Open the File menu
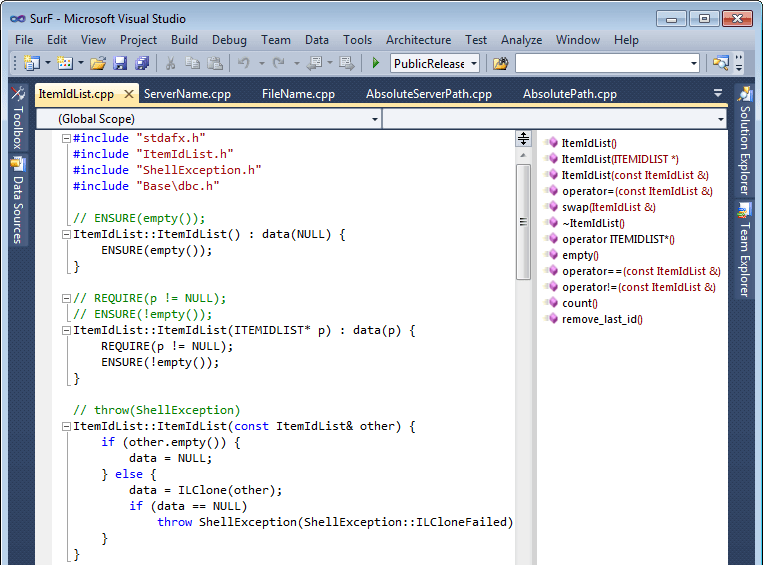Screen dimensions: 763x565 pos(24,40)
